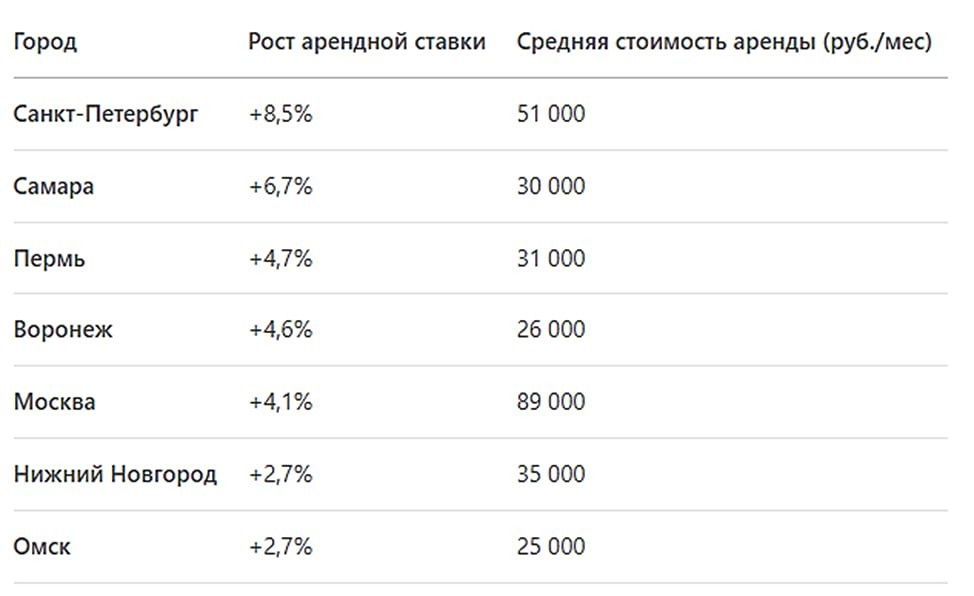Select the Самара city cell

coord(54,187)
